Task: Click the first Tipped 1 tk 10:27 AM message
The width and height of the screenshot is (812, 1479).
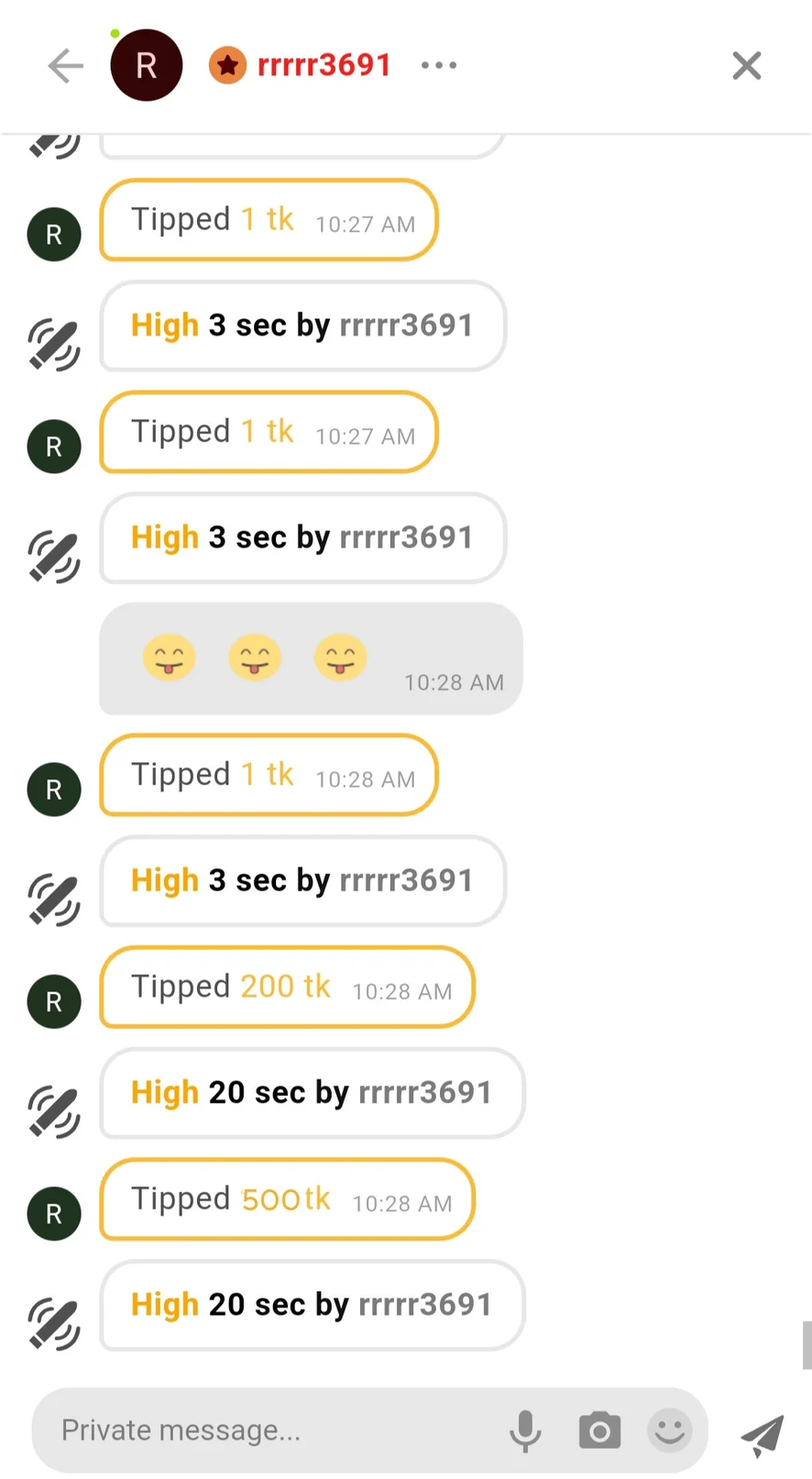Action: click(269, 220)
